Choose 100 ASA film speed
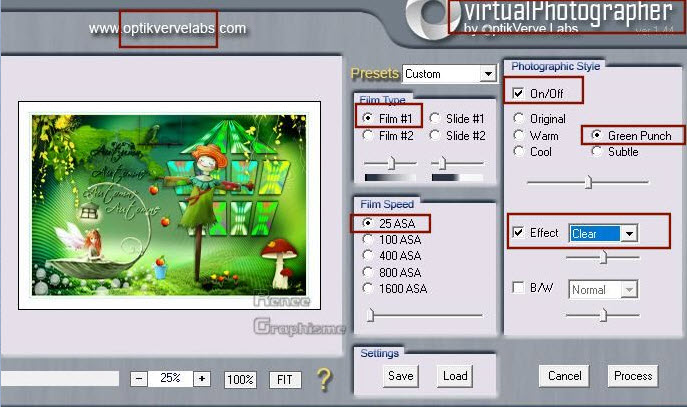Screen dimensions: 687x407 coord(368,239)
